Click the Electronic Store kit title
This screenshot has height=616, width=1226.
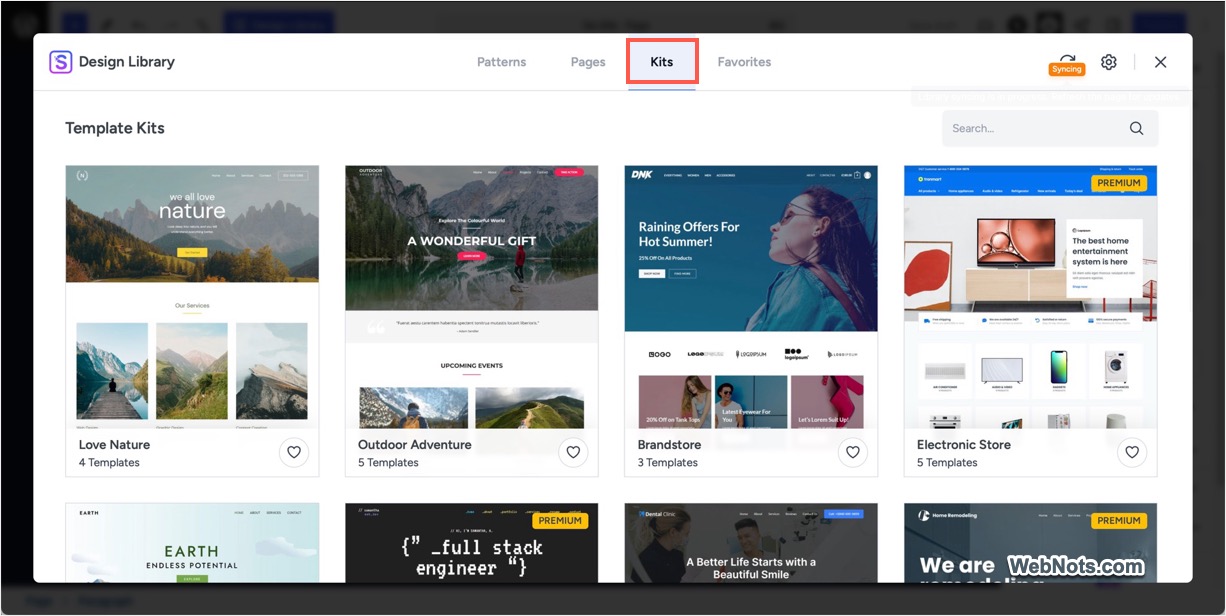coord(964,444)
